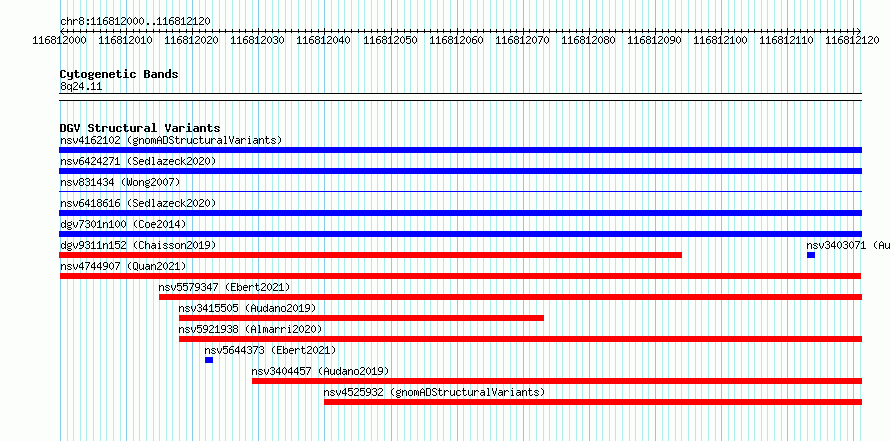This screenshot has height=441, width=890.
Task: Click the small nsv3403071 blue marker
Action: tap(811, 255)
